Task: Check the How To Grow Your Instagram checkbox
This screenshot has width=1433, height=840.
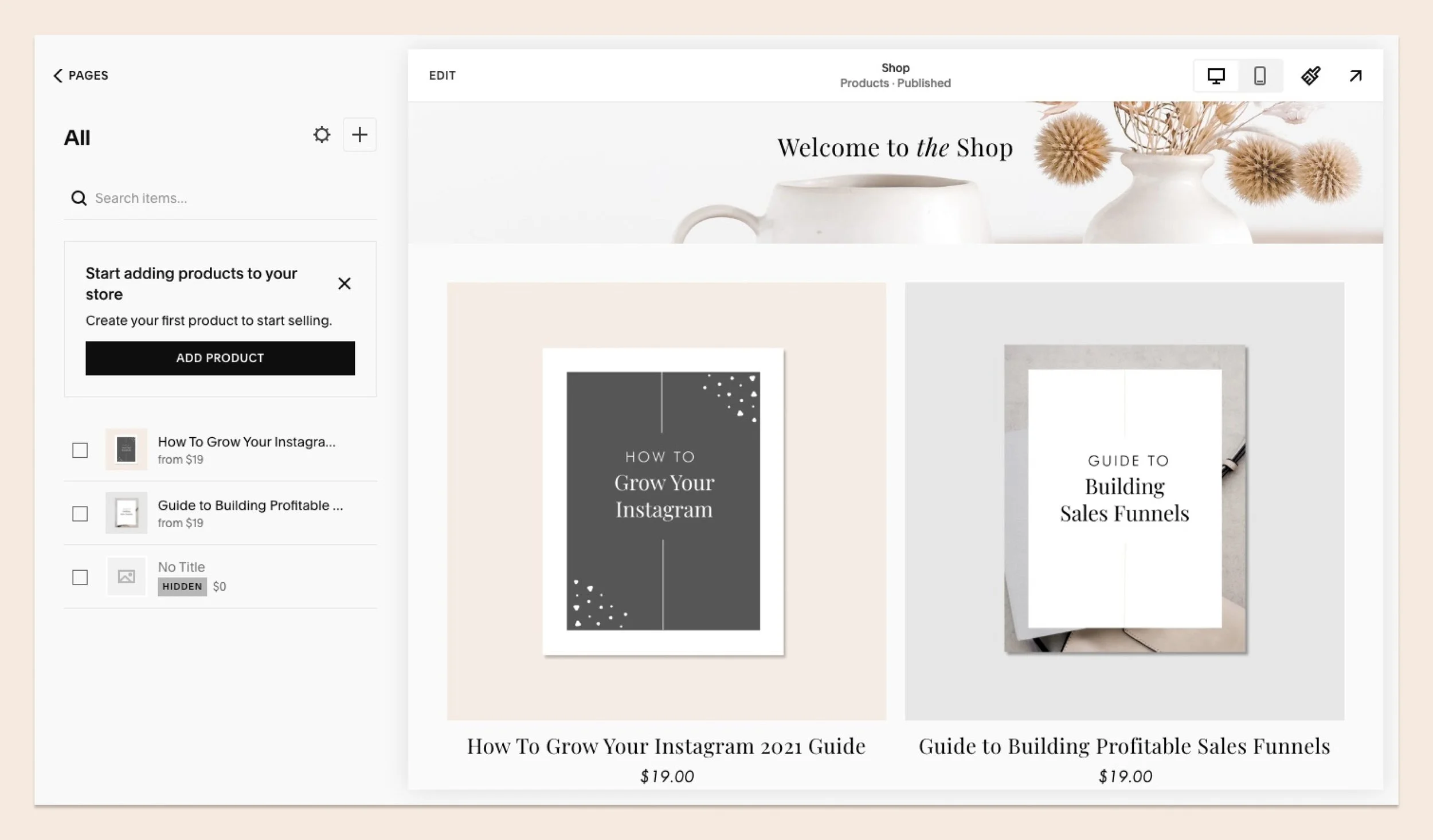Action: coord(80,450)
